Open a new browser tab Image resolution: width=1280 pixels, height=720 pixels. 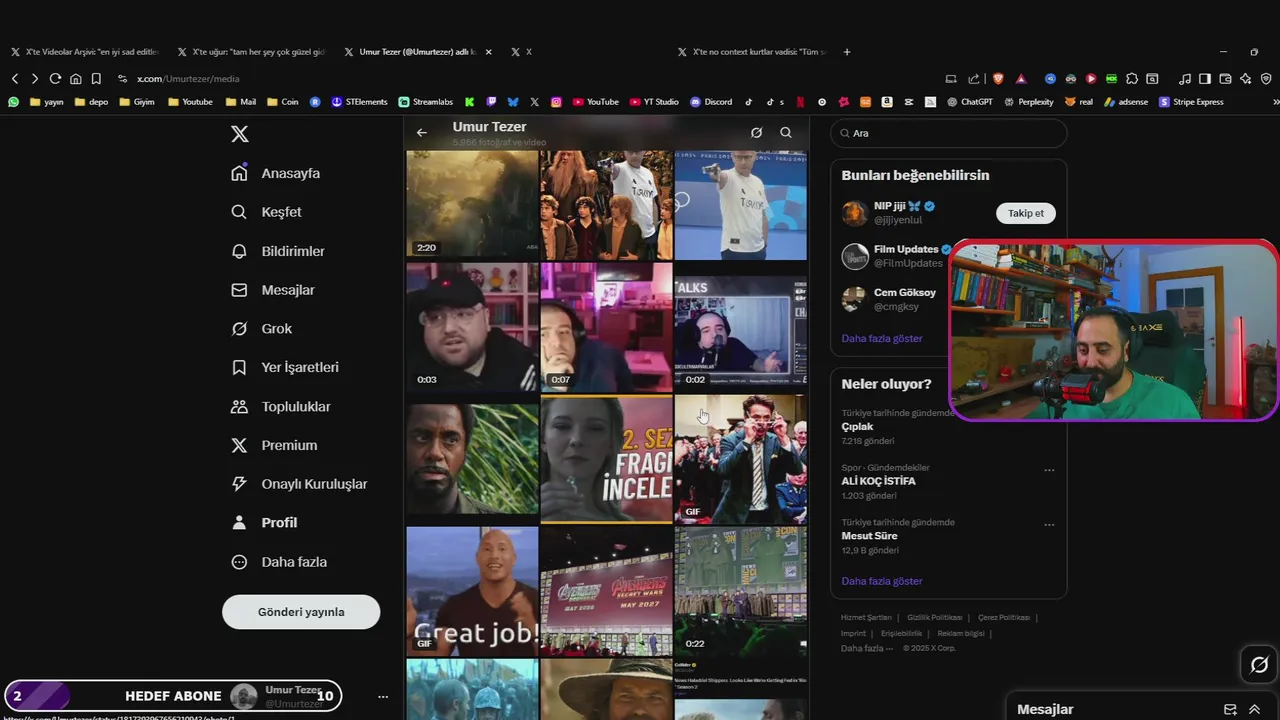(847, 52)
